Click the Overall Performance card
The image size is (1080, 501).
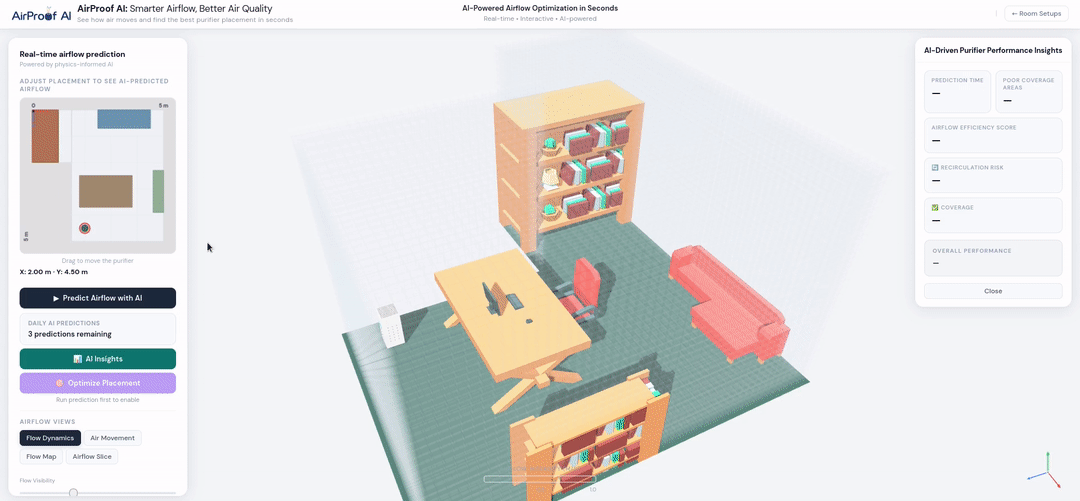993,258
